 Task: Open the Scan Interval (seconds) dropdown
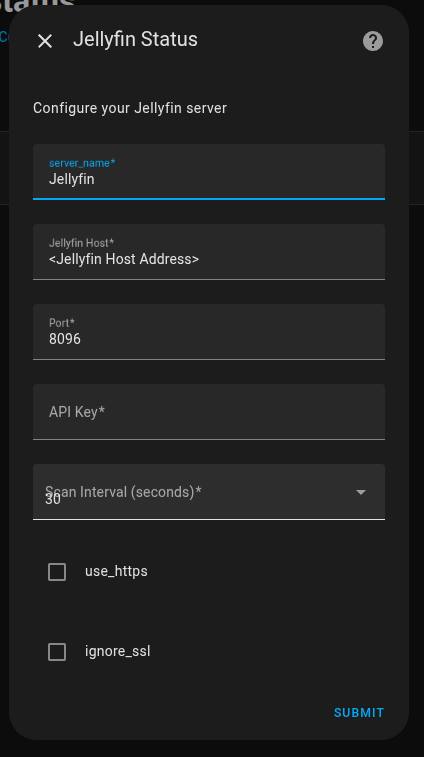point(209,492)
